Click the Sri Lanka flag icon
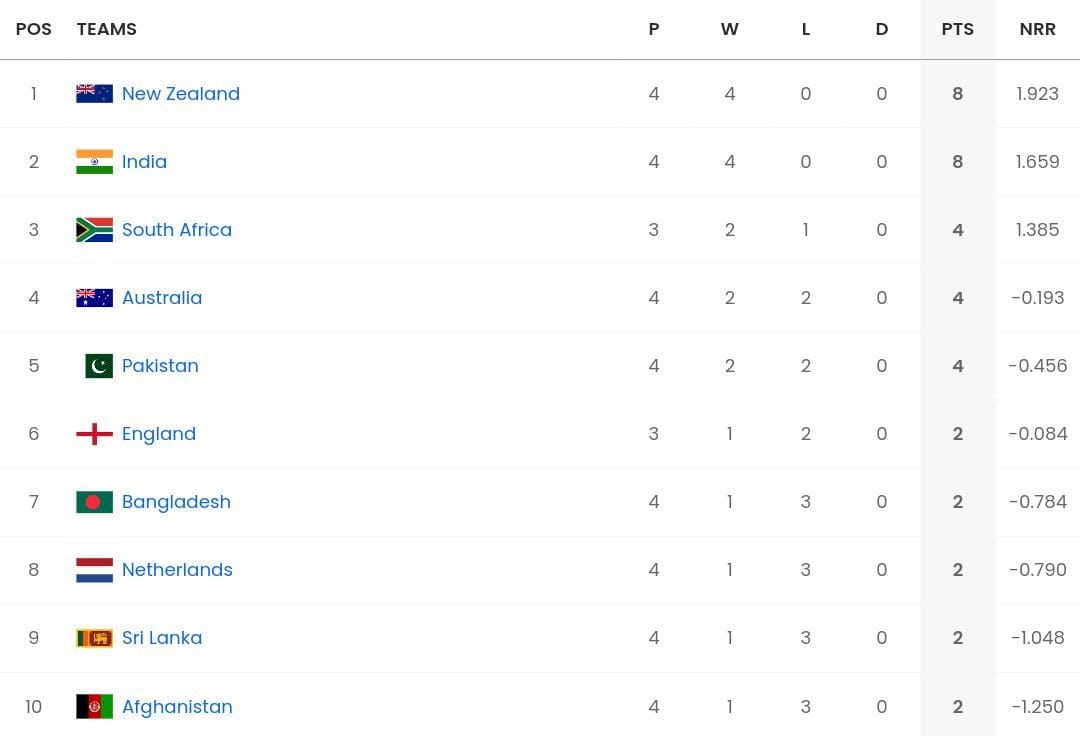Screen dimensions: 1080x736 point(94,637)
